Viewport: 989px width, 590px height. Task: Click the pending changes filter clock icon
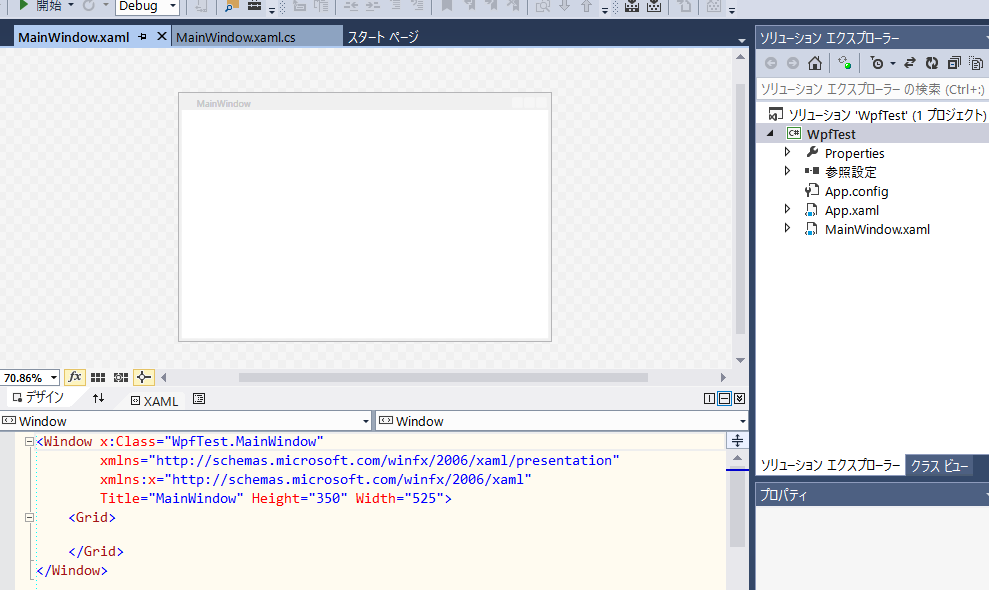877,63
